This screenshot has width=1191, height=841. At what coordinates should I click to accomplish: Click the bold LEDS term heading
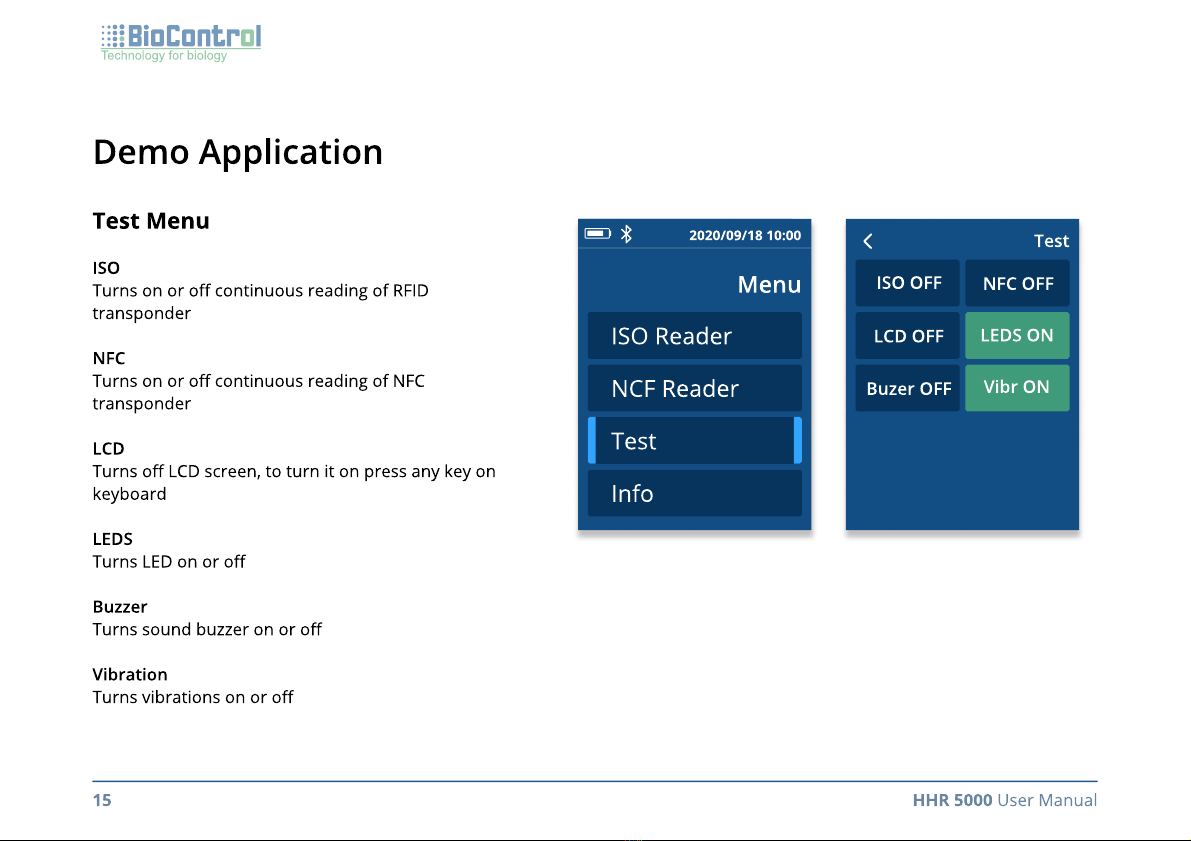112,539
